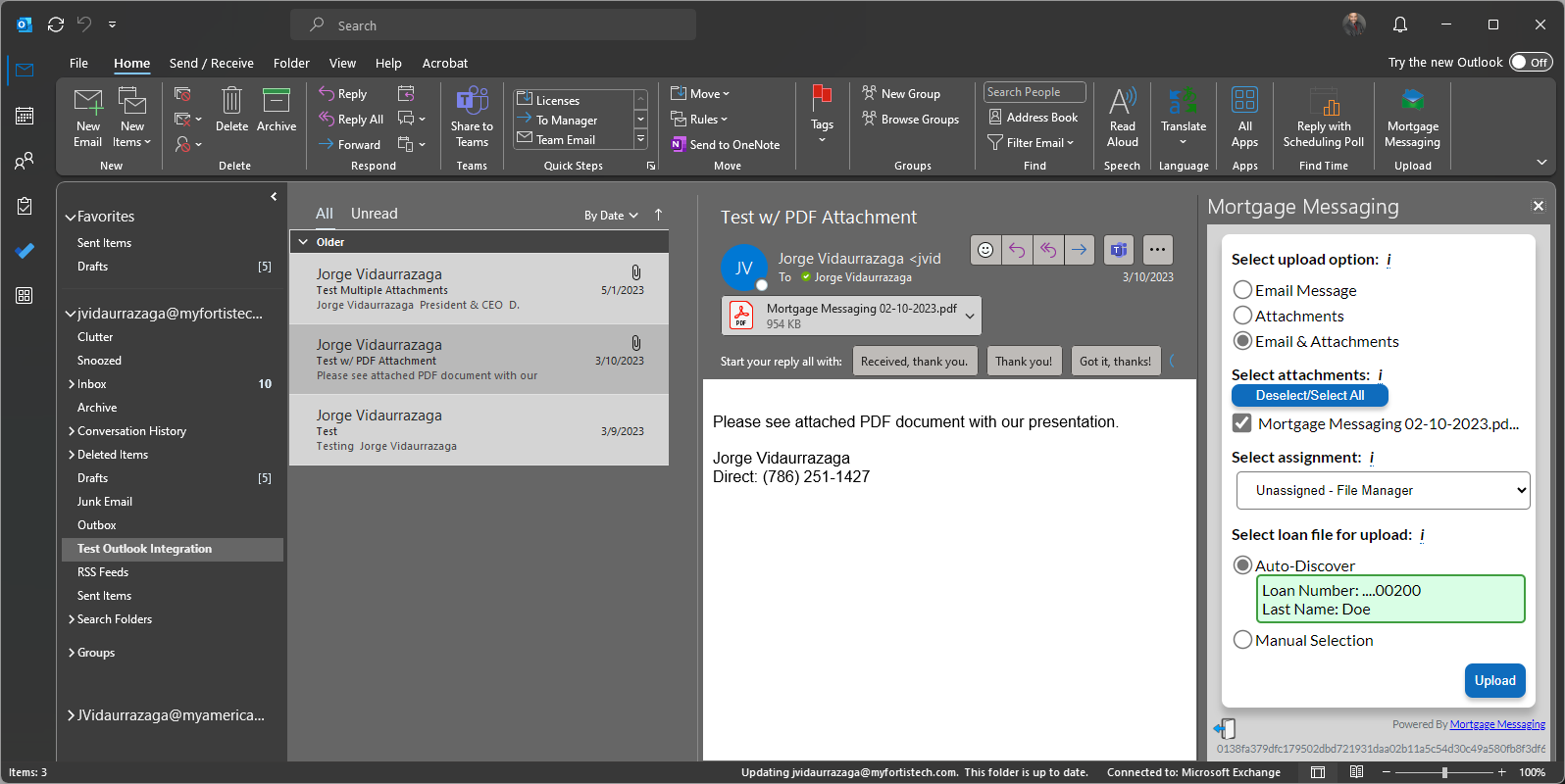Click the Read Aloud icon

coord(1123,117)
